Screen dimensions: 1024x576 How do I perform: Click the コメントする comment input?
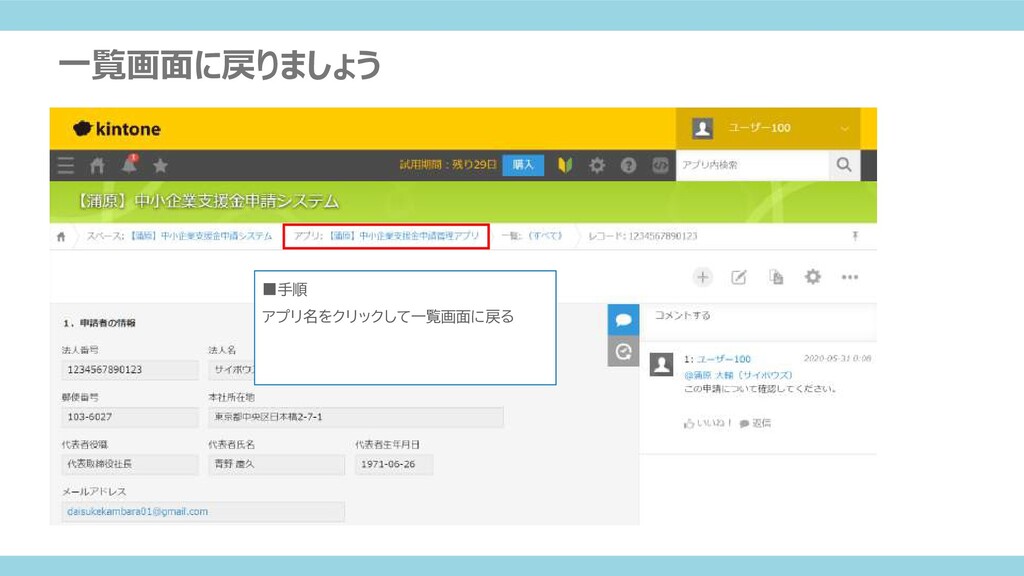758,322
